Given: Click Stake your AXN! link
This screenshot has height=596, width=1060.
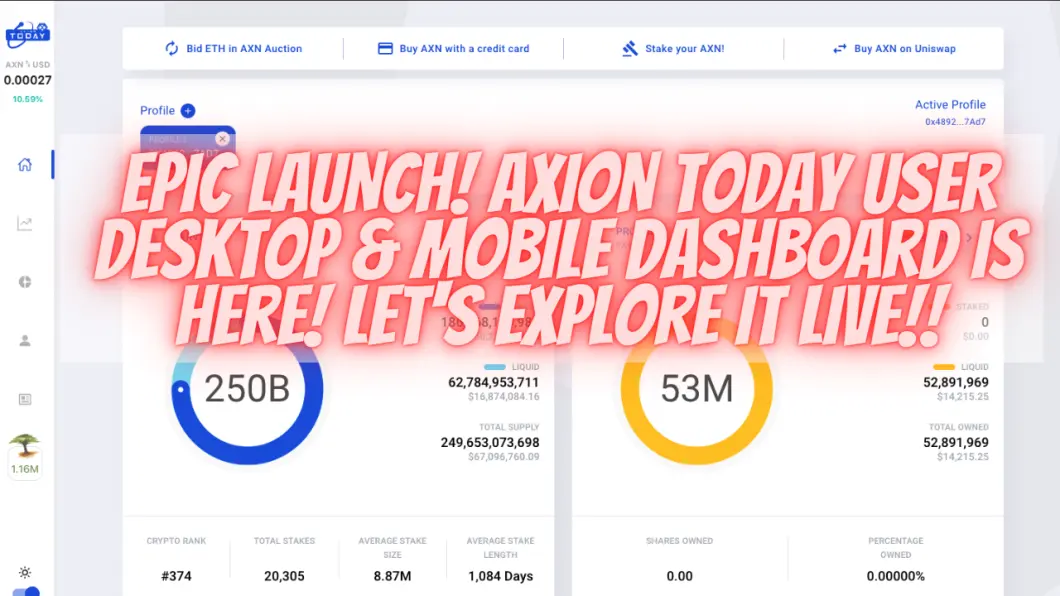Looking at the screenshot, I should (x=673, y=49).
